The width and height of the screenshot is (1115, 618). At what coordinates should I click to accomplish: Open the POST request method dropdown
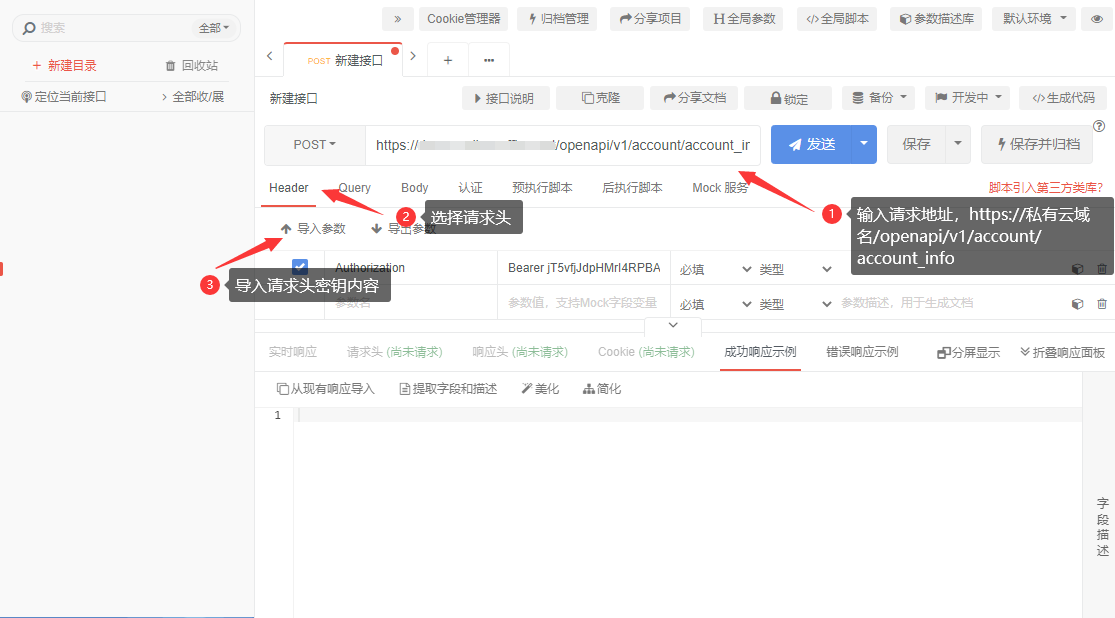(x=314, y=145)
